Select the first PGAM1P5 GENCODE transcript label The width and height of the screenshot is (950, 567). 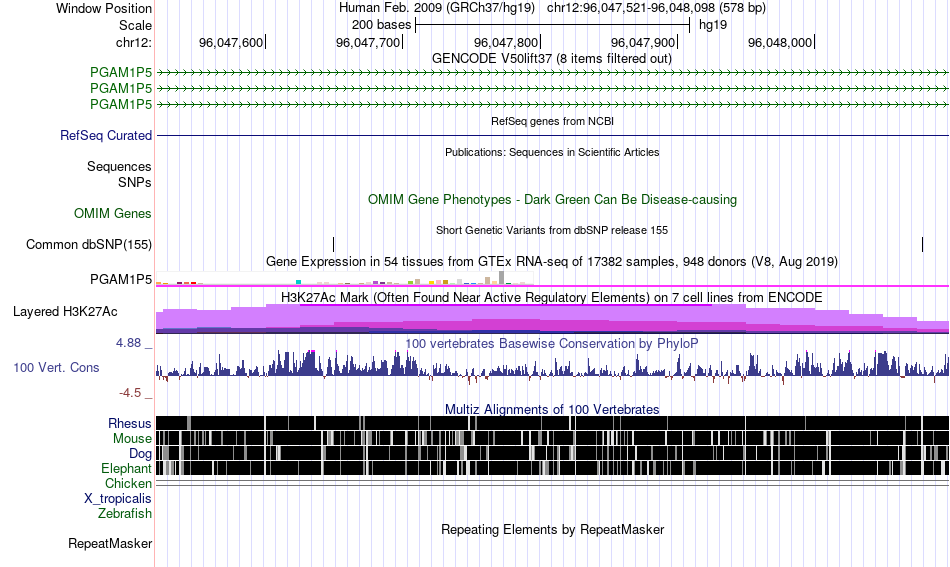[x=121, y=73]
